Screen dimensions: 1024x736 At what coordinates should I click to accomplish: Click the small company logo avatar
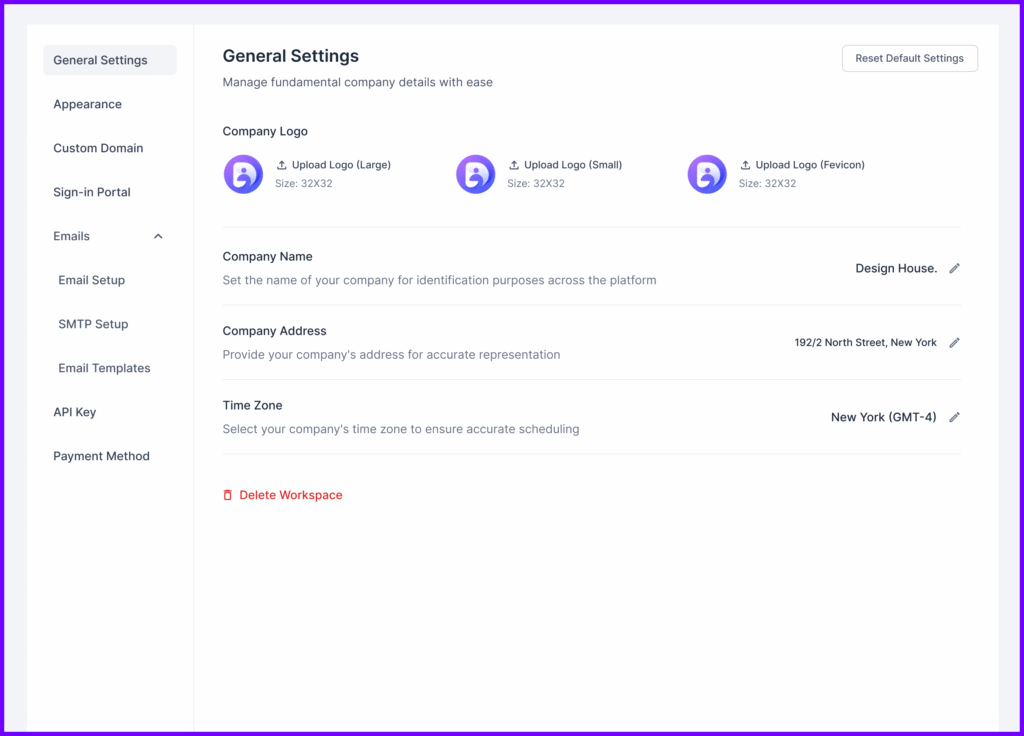tap(475, 173)
